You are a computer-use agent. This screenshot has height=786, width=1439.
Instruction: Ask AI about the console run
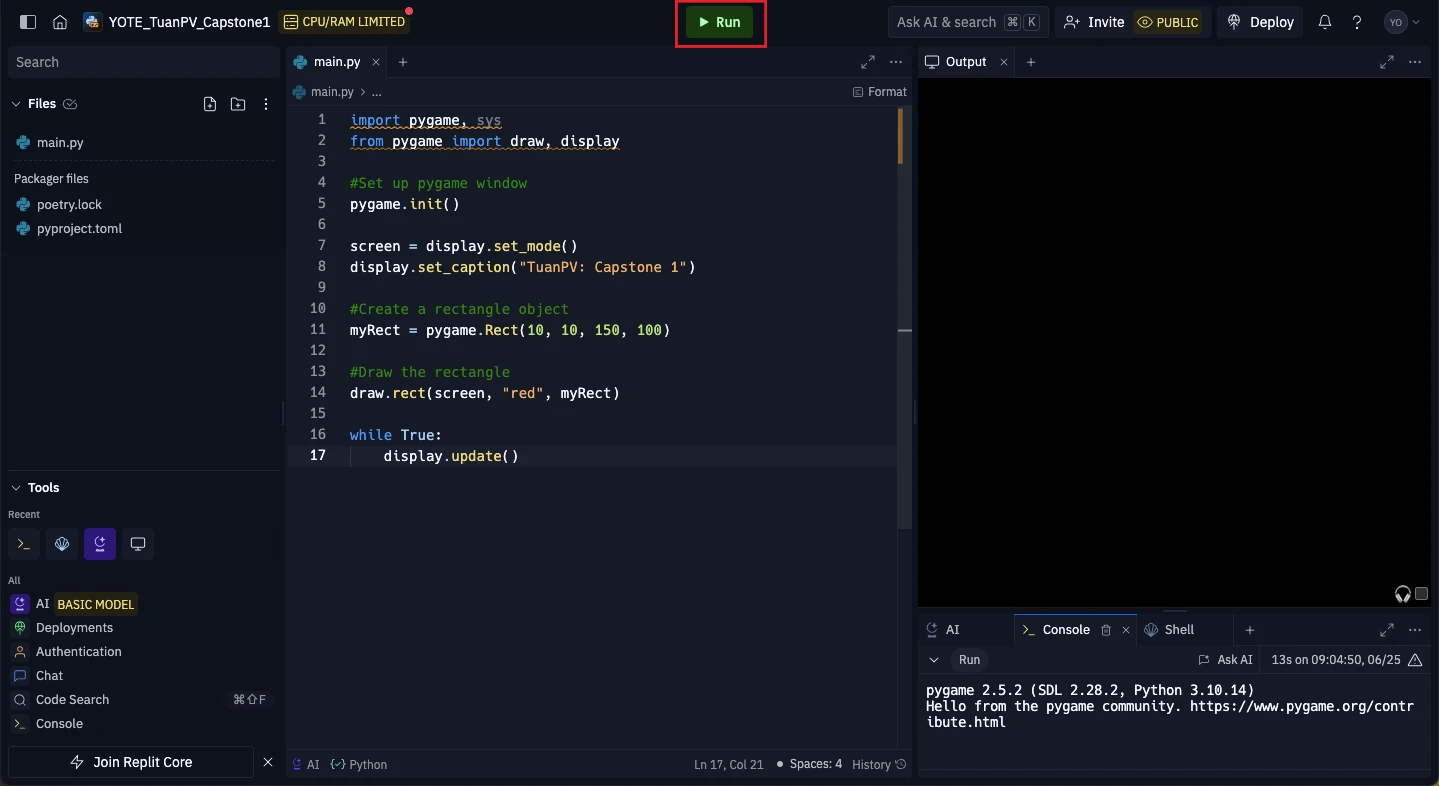pos(1226,660)
